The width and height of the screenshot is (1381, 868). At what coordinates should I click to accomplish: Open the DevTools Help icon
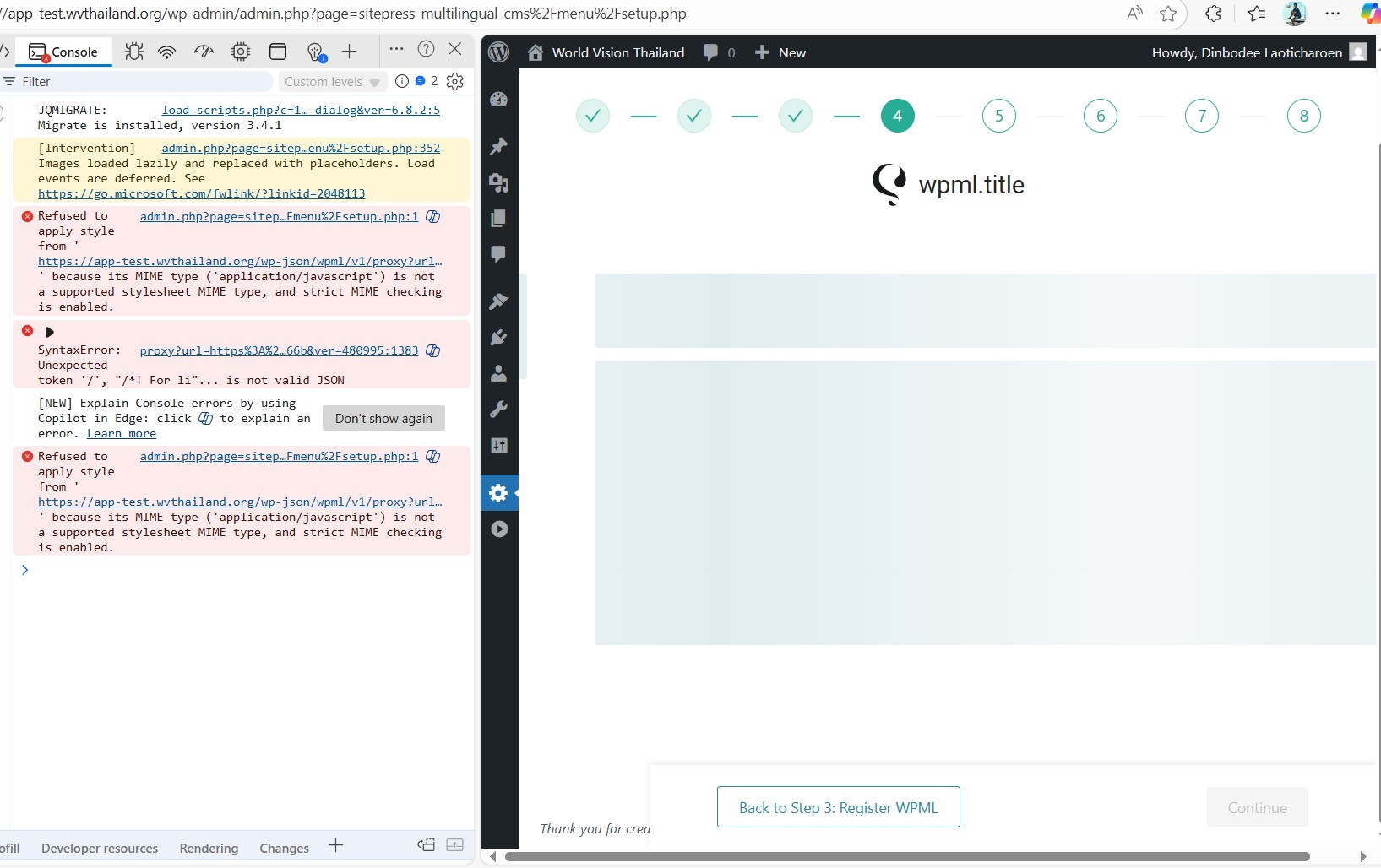[427, 49]
